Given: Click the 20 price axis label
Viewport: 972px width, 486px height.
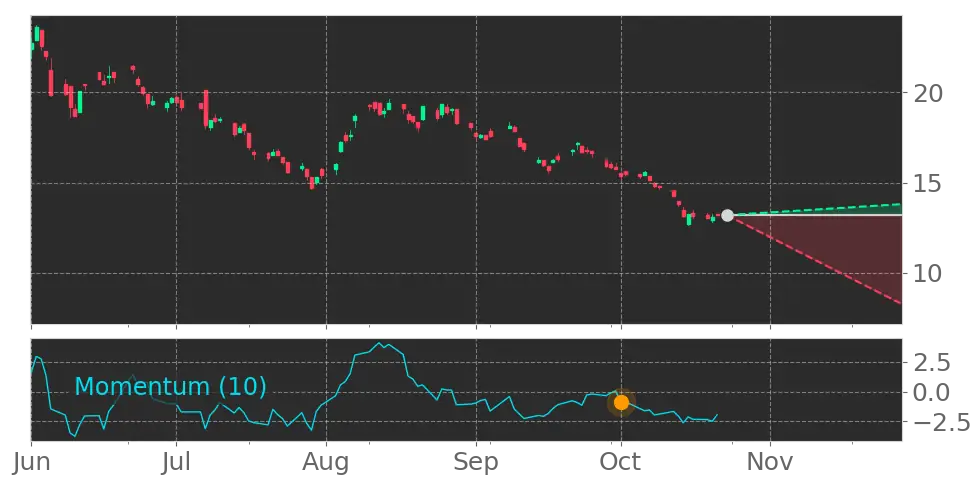Looking at the screenshot, I should coord(928,94).
